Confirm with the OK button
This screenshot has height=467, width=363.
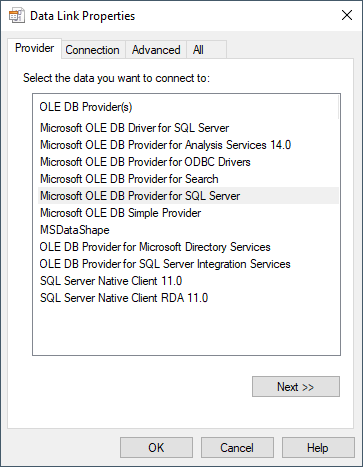[x=156, y=448]
